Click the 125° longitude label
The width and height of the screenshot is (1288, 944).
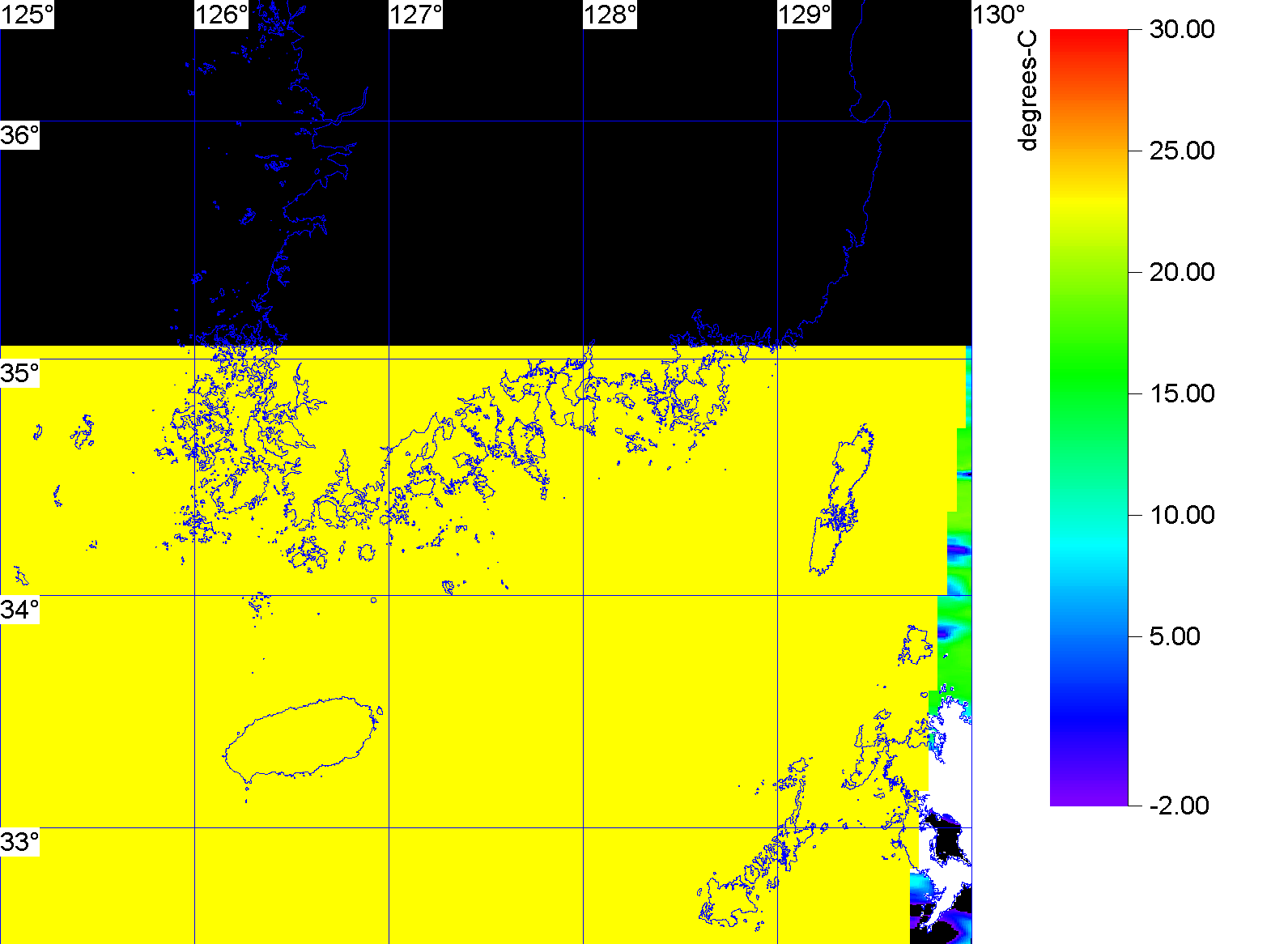coord(27,15)
